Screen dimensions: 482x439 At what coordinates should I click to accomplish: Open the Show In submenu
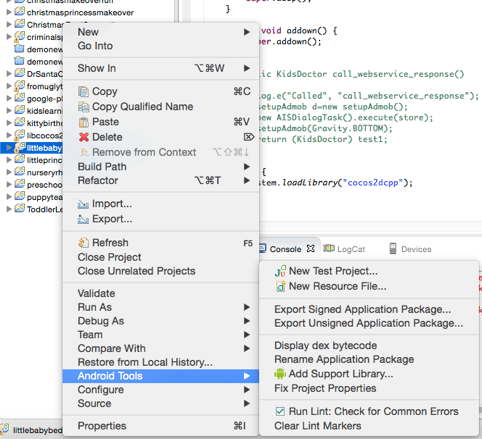tap(161, 68)
